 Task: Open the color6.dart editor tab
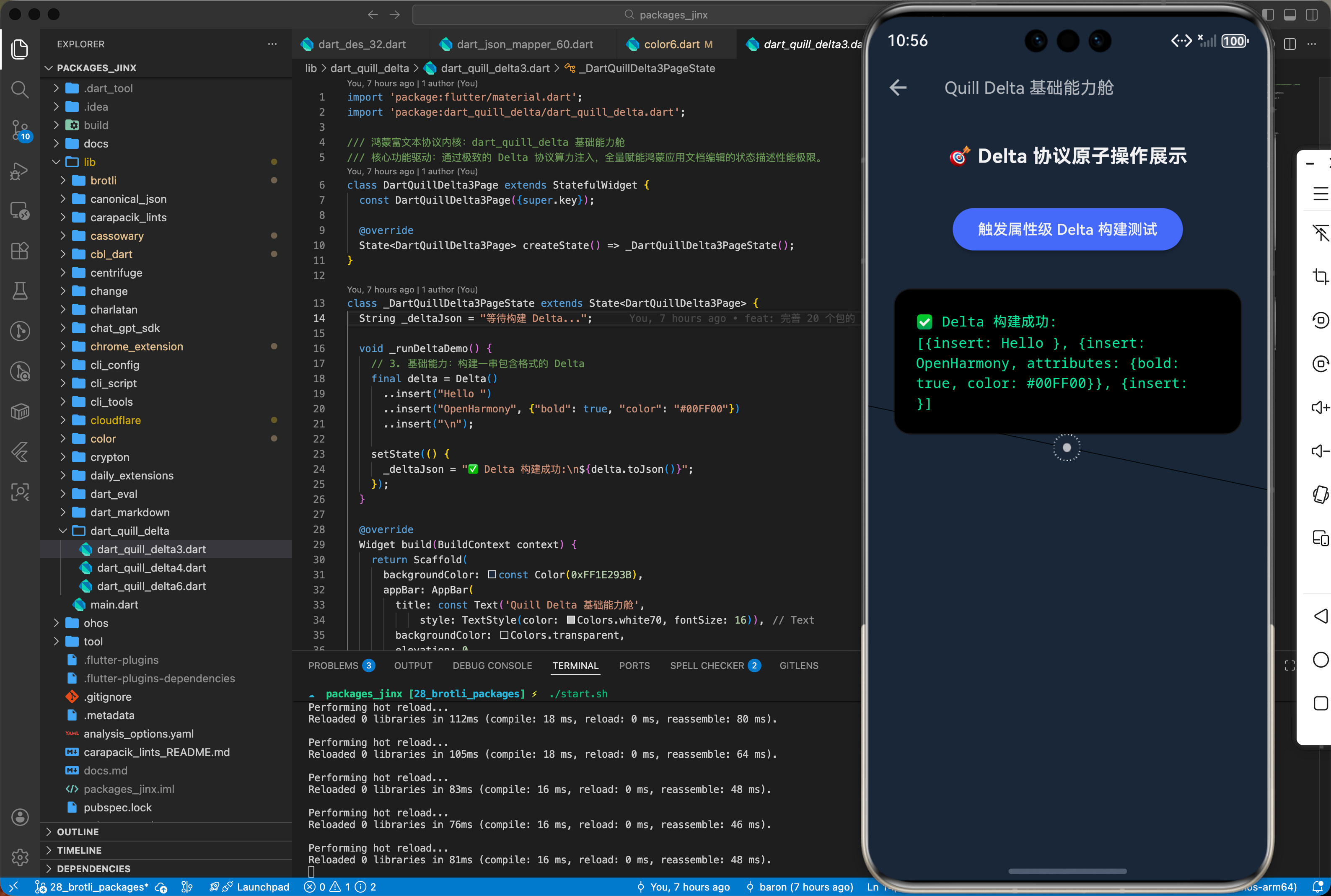click(x=671, y=44)
